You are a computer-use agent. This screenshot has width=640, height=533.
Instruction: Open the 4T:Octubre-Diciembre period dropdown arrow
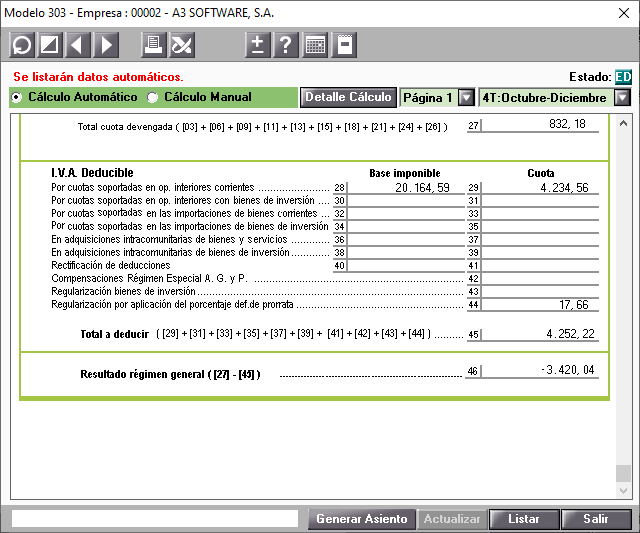(623, 98)
